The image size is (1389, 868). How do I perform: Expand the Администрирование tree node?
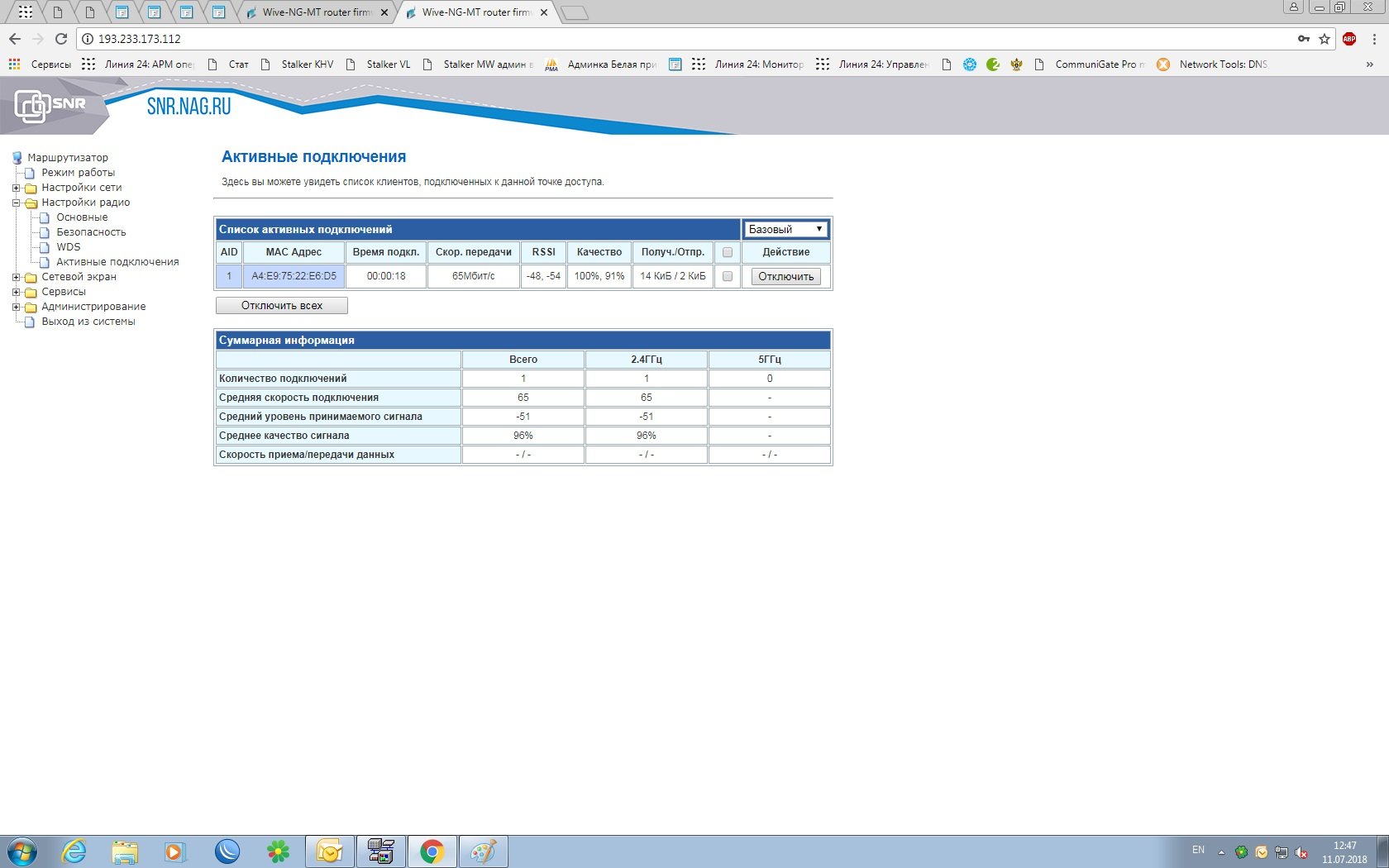(16, 307)
